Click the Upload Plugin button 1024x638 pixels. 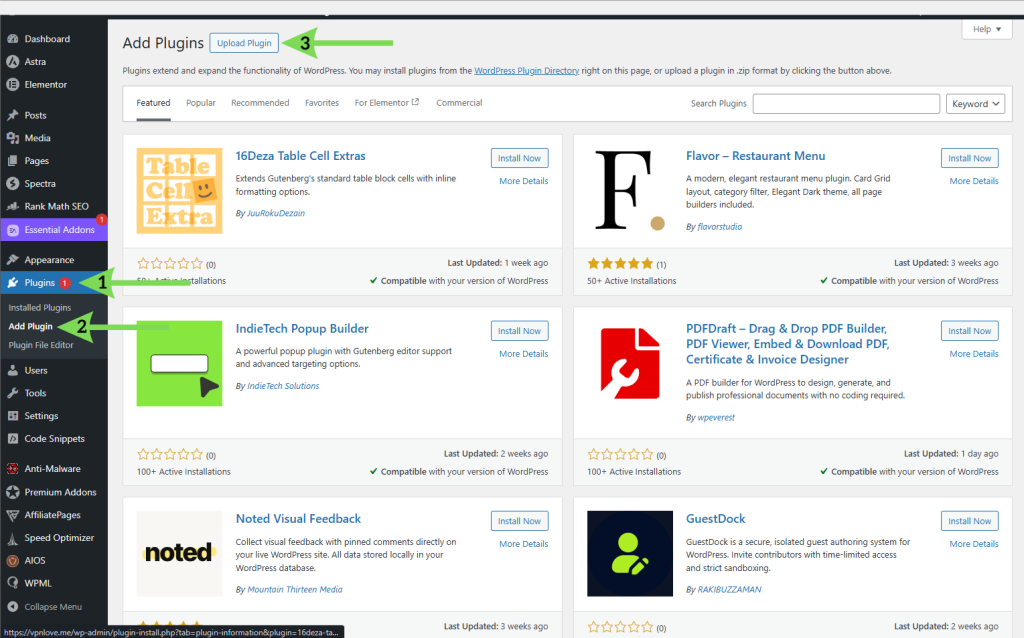click(244, 43)
